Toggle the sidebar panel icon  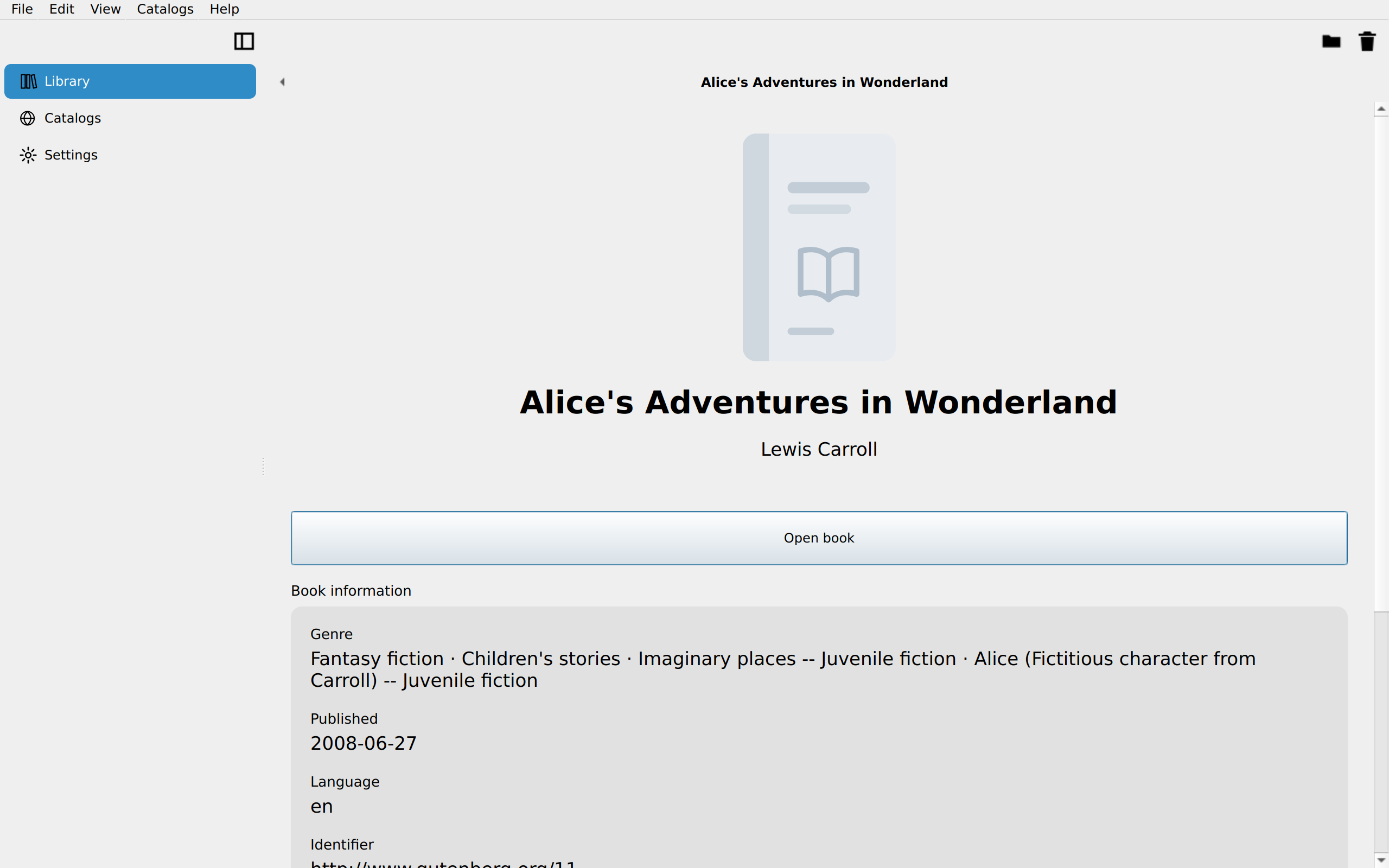(x=244, y=41)
